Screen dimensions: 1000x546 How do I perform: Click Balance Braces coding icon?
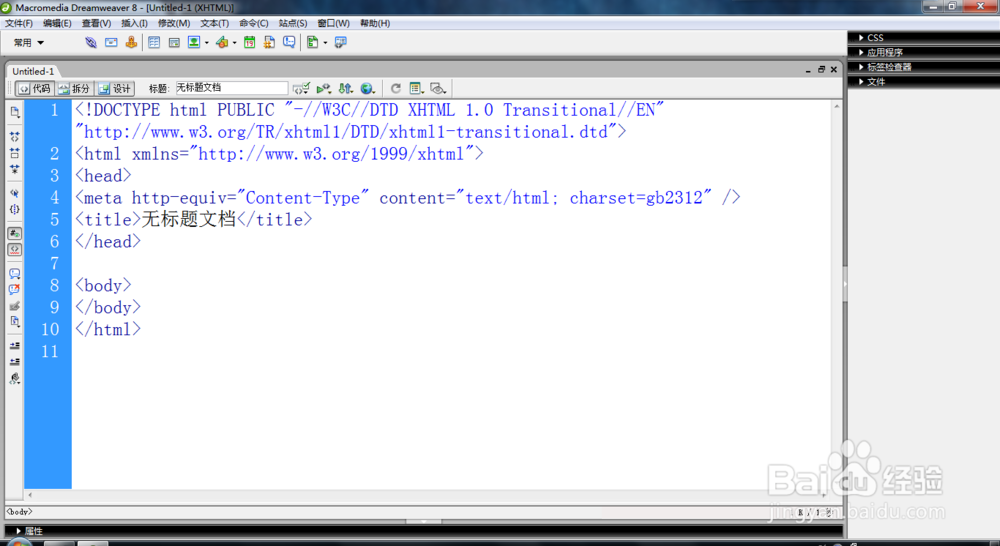click(15, 209)
